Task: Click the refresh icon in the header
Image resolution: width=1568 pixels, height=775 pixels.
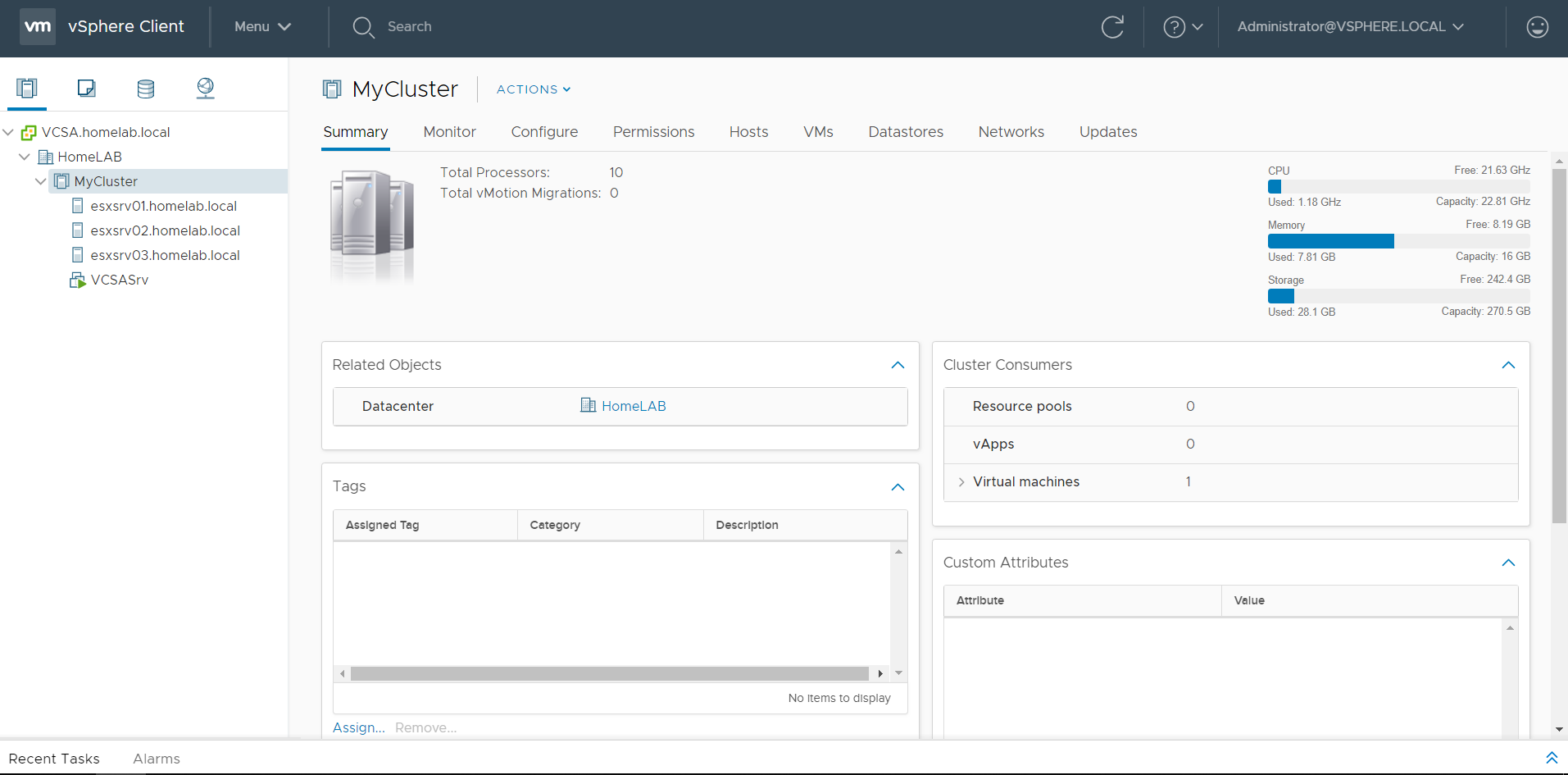Action: click(1112, 26)
